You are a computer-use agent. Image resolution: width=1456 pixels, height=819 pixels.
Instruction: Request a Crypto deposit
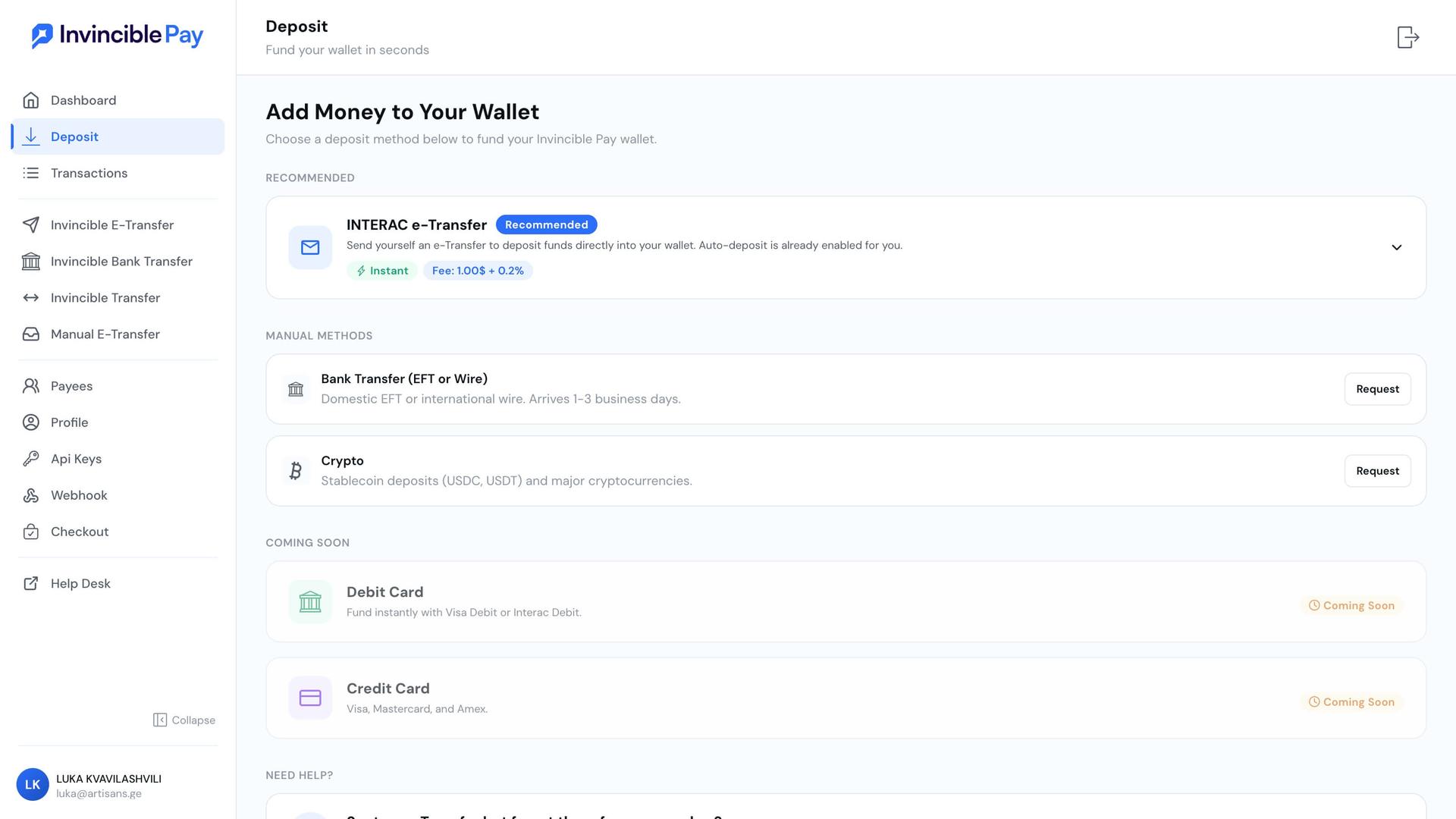pyautogui.click(x=1377, y=471)
